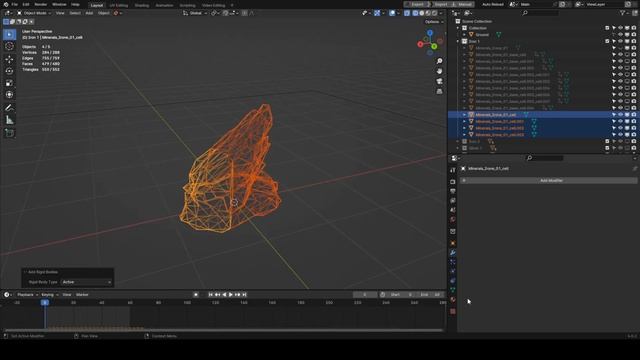Switch to the Layout workspace tab
The height and width of the screenshot is (360, 640).
(x=97, y=5)
